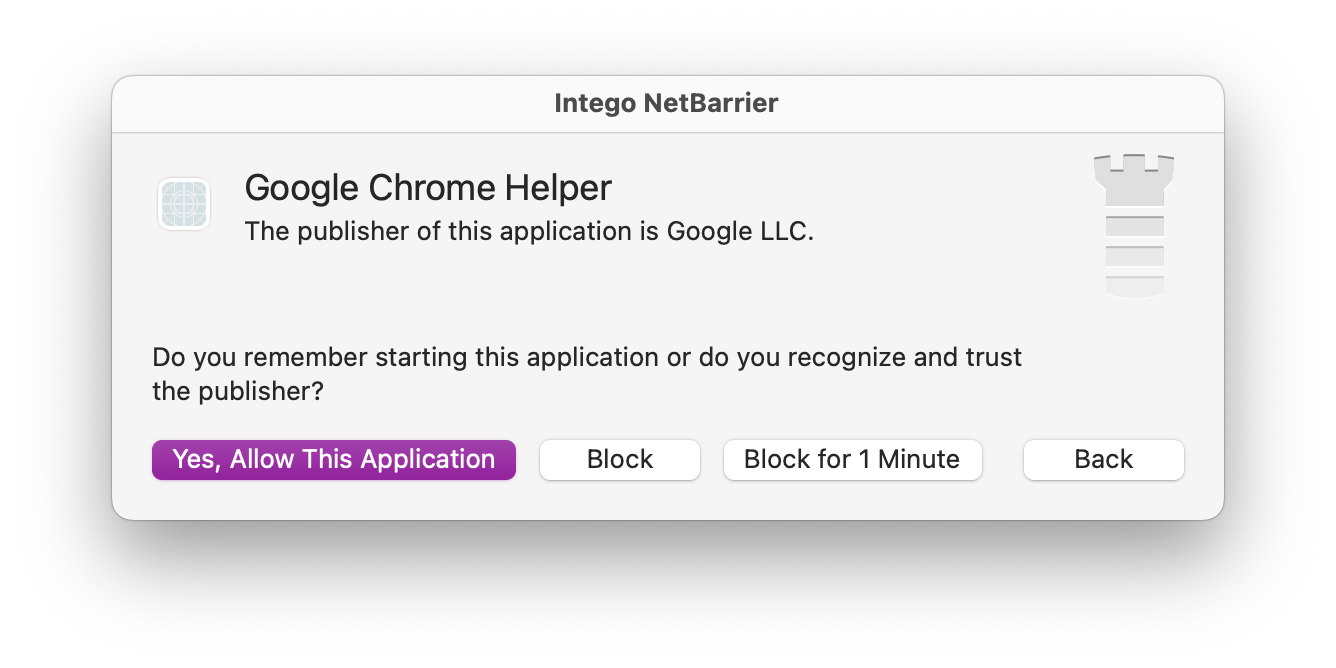Click the Google Chrome Helper app icon
This screenshot has width=1336, height=668.
click(184, 204)
